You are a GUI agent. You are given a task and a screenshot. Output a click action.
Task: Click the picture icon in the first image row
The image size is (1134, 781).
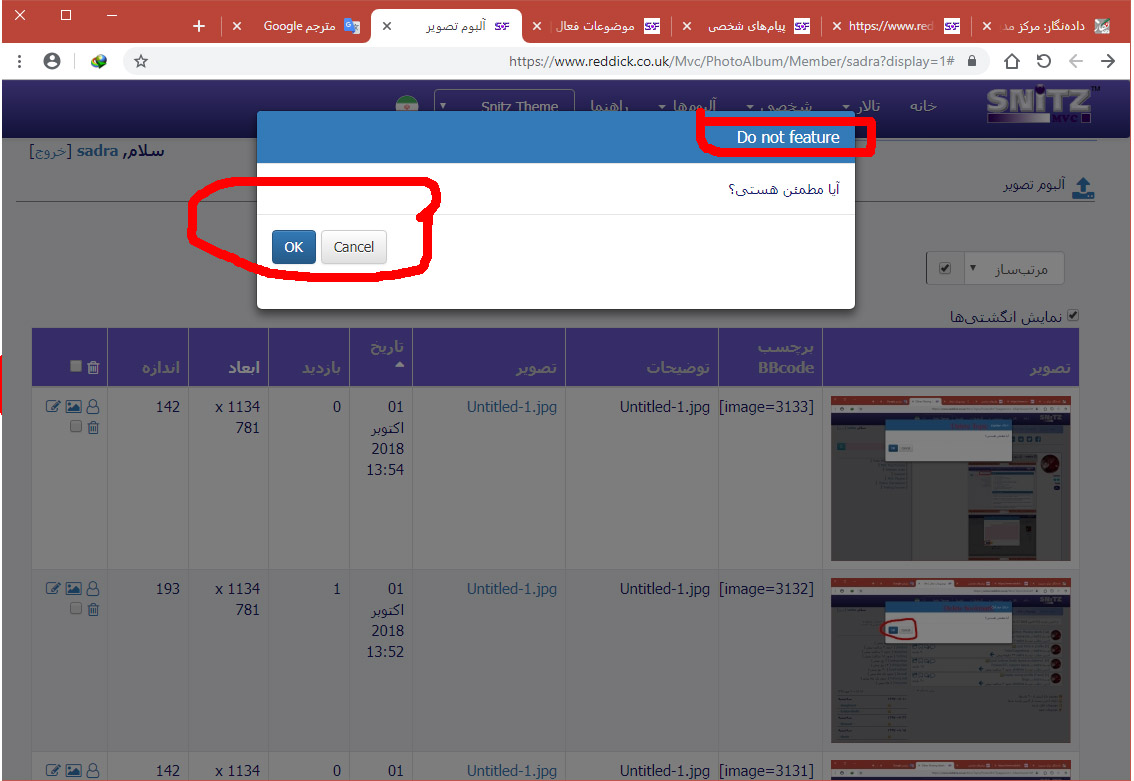pos(73,407)
